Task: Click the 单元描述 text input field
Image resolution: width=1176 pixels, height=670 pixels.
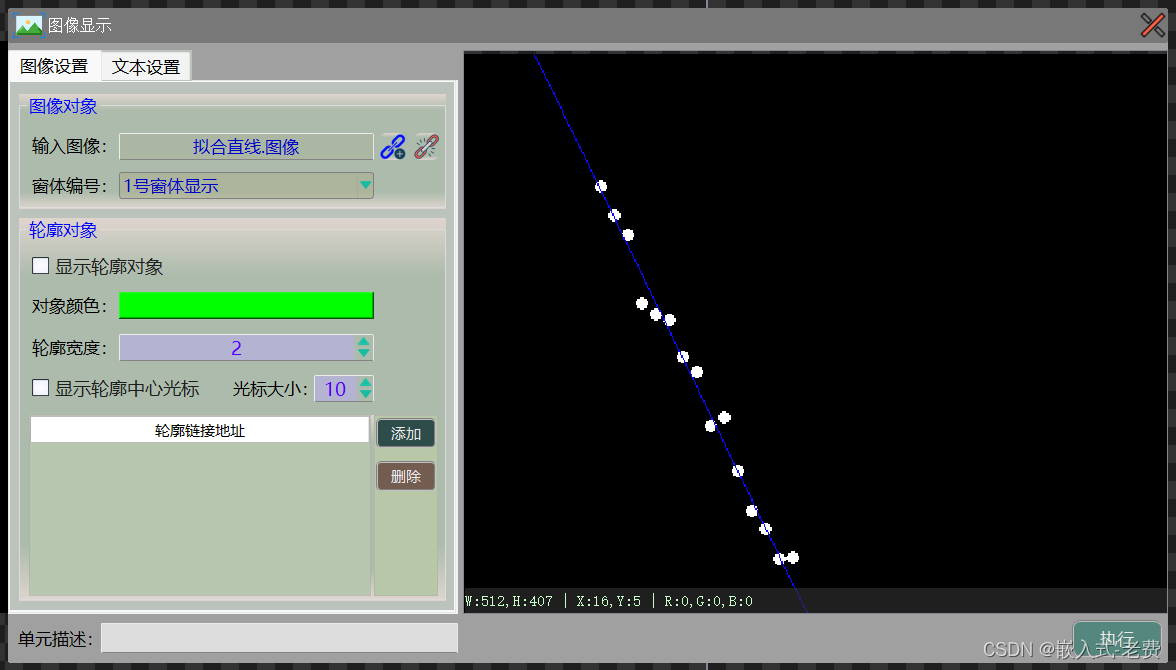Action: 279,638
